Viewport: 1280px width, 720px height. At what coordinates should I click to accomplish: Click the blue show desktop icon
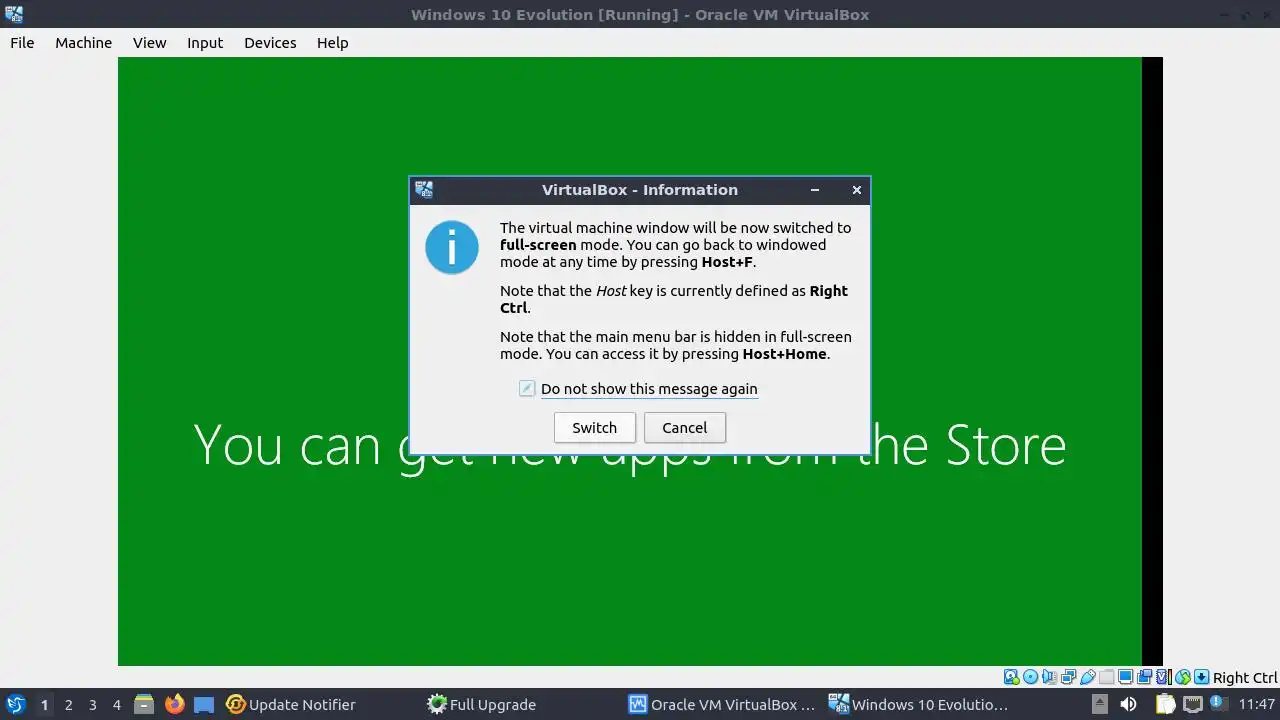tap(204, 704)
